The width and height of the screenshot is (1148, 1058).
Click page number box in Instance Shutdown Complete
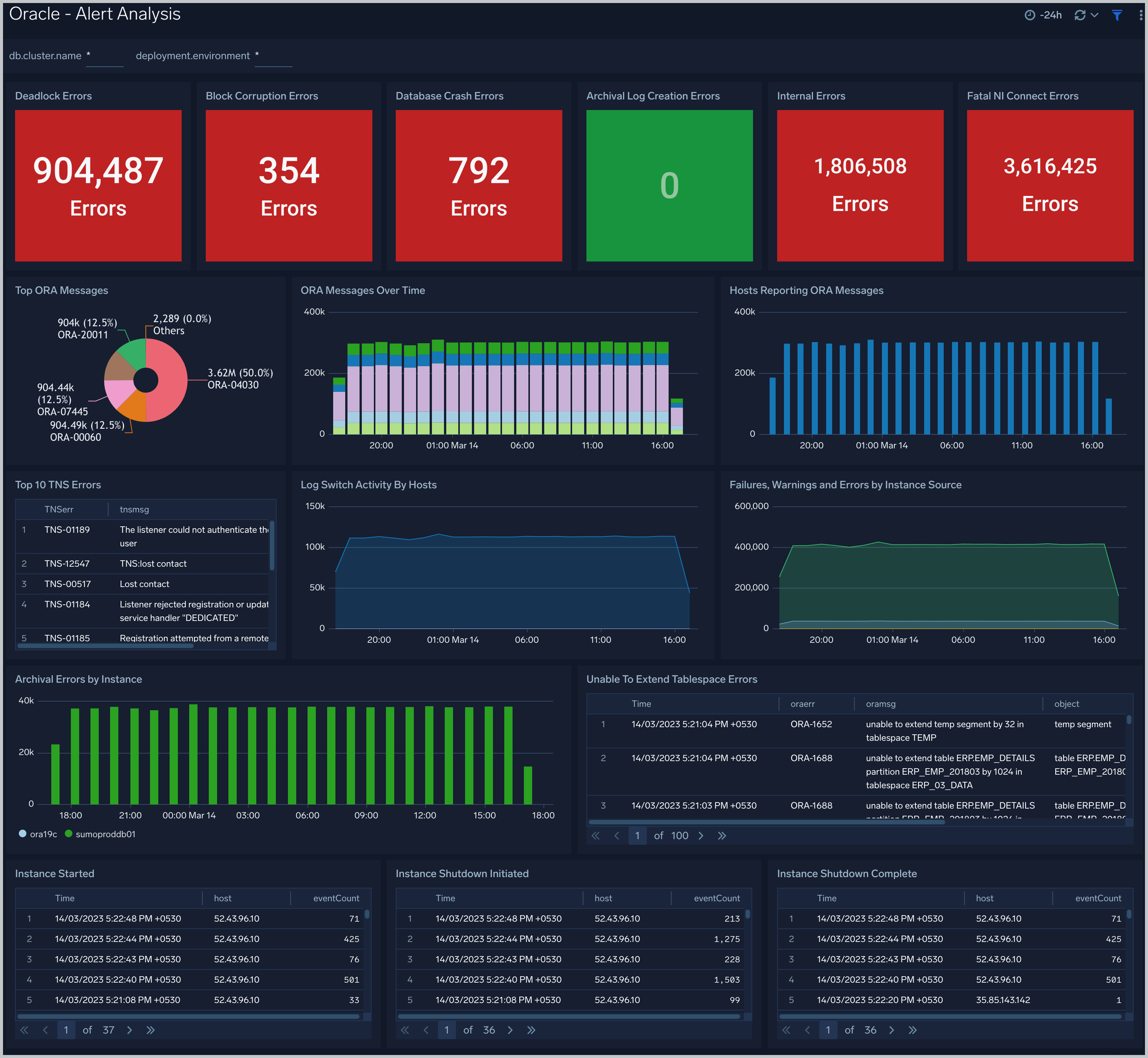point(828,1030)
